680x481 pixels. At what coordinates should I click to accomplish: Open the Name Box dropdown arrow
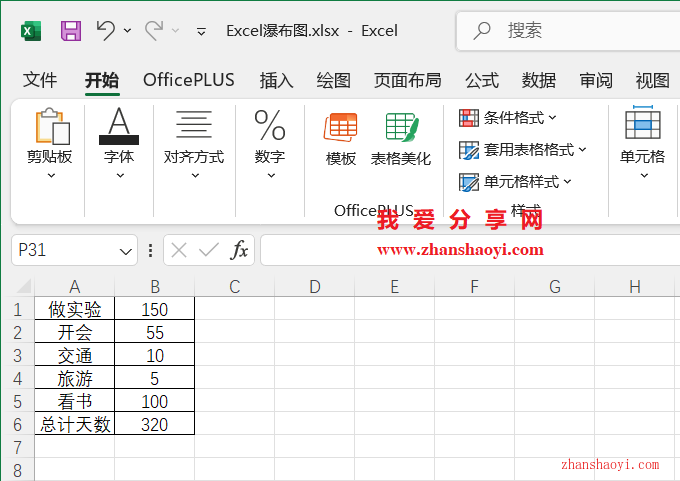(126, 251)
